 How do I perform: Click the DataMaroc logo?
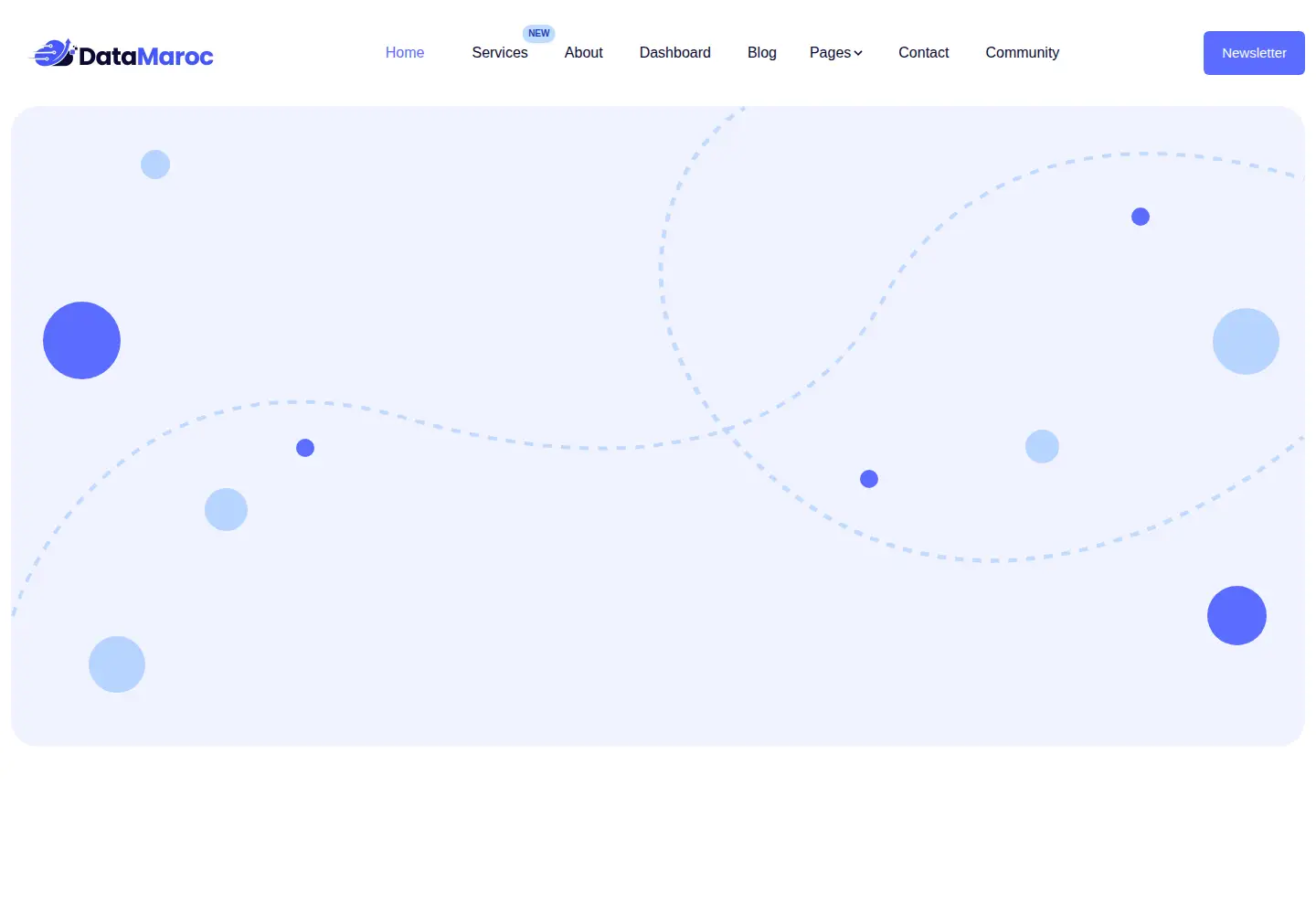coord(122,53)
